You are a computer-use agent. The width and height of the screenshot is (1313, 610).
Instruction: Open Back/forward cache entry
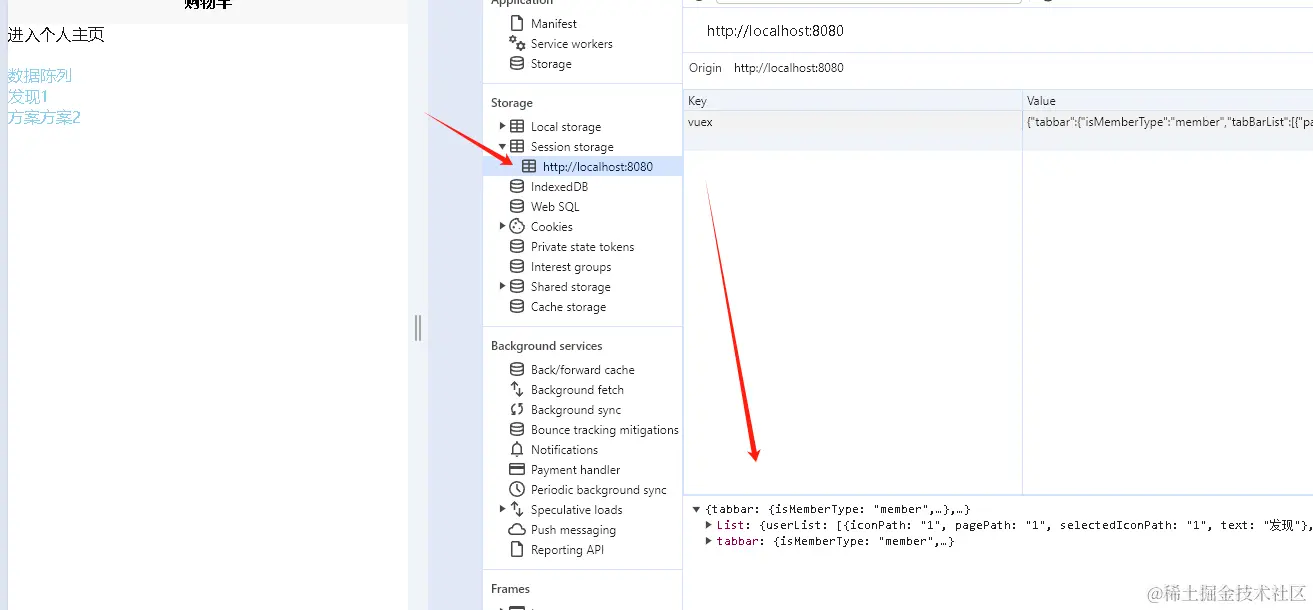point(582,369)
